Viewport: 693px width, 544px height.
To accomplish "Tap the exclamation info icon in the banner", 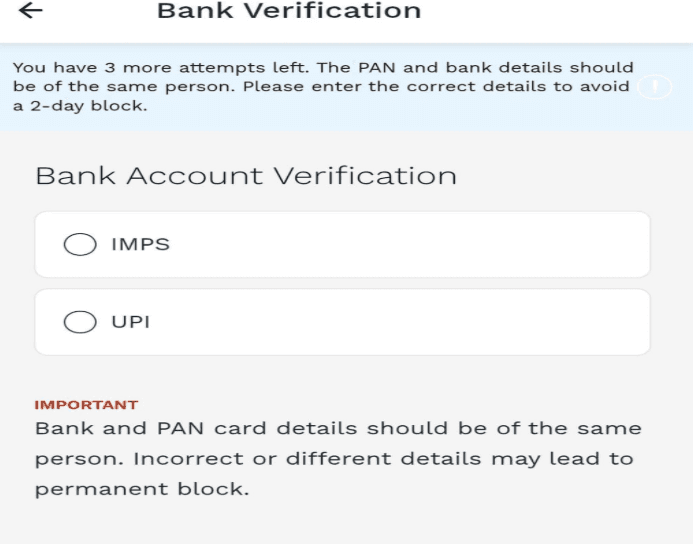I will tap(655, 87).
